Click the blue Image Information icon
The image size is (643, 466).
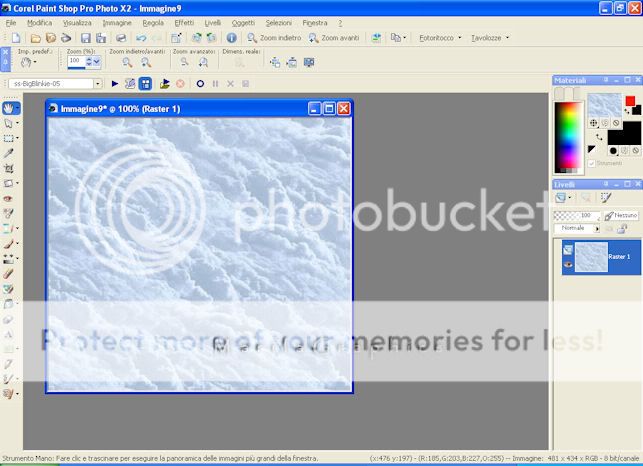tap(232, 38)
